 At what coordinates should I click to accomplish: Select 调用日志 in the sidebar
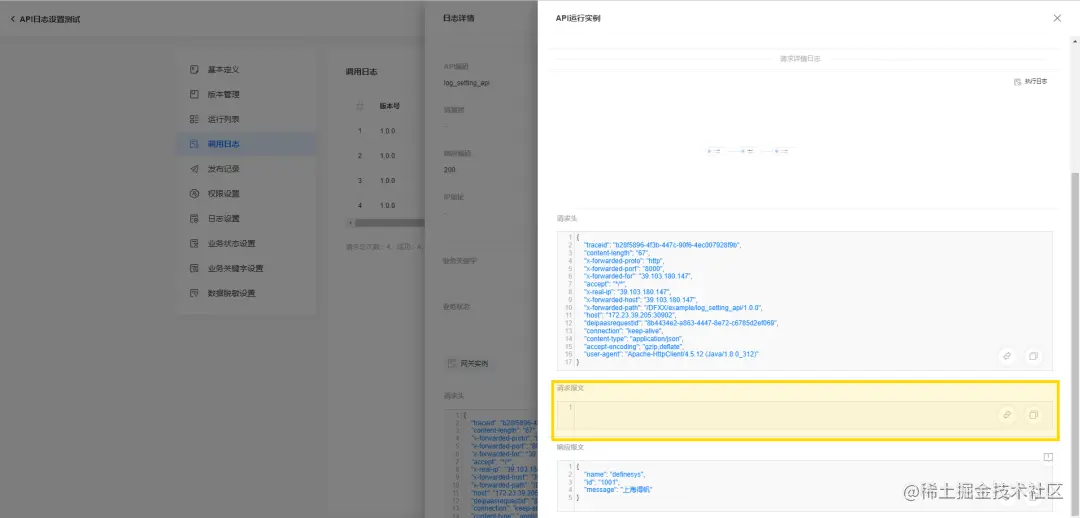(246, 144)
